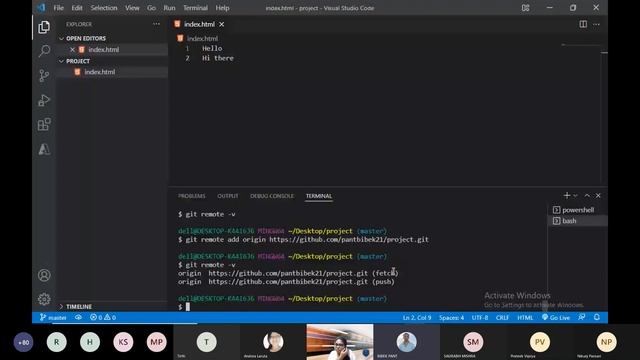Click the +80 participants bubble
This screenshot has height=360, width=640.
pos(23,342)
